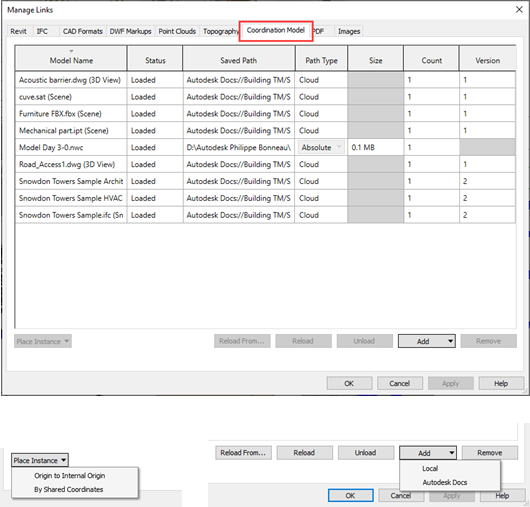530x507 pixels.
Task: Confirm with the dialog OK button
Action: click(349, 383)
